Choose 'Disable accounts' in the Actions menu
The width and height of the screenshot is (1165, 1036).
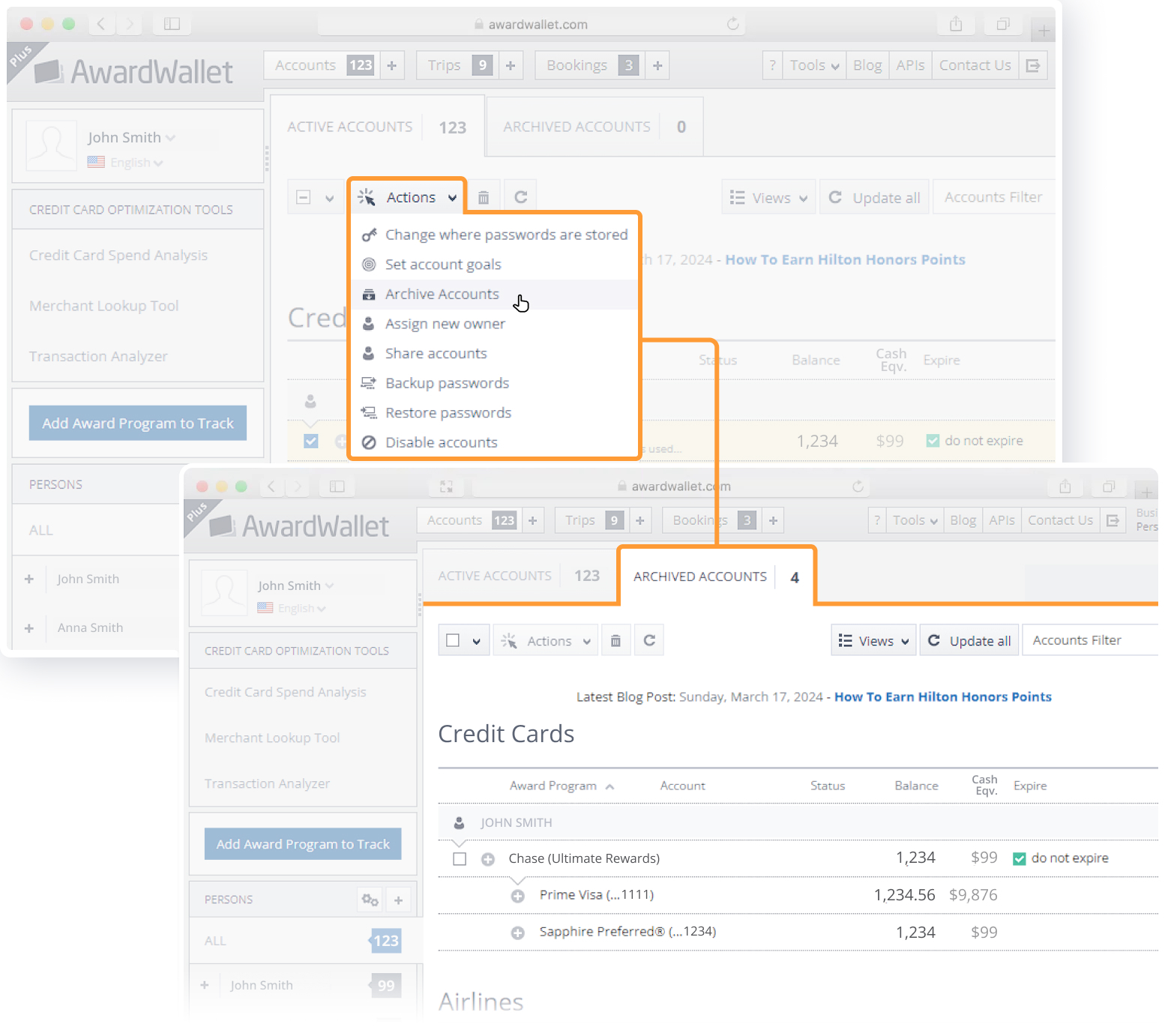[x=441, y=443]
